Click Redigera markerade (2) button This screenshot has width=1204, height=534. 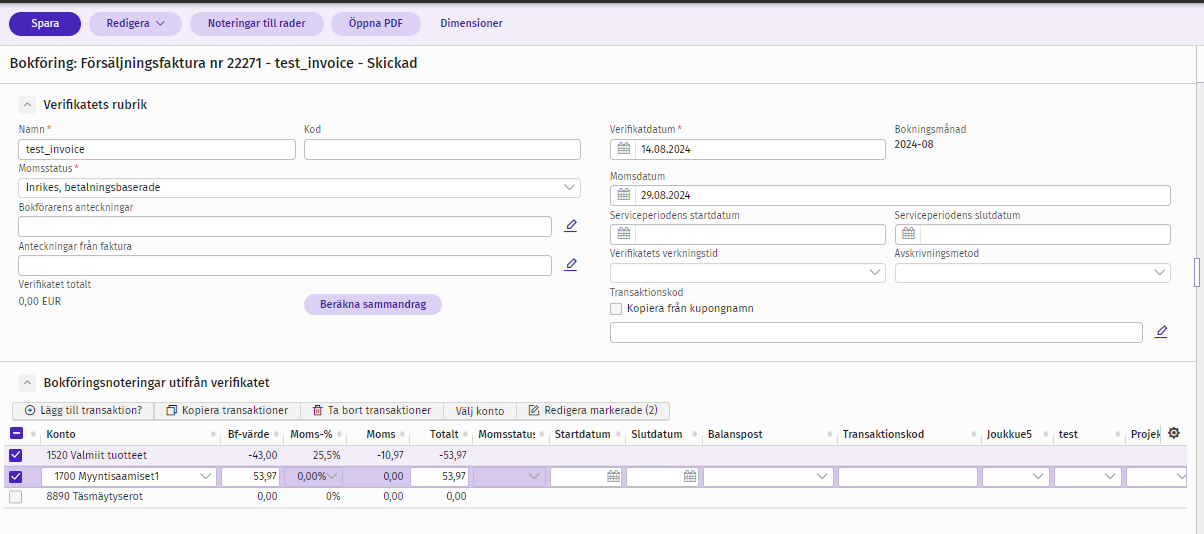(x=592, y=410)
